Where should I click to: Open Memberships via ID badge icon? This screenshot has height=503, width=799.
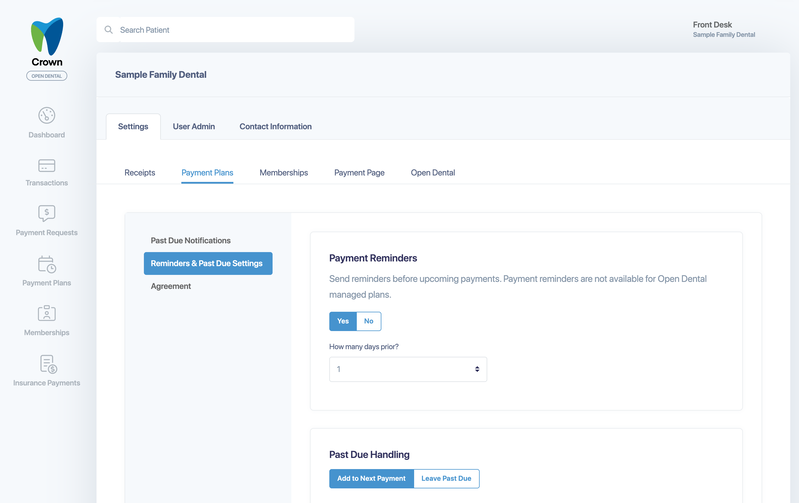[46, 313]
